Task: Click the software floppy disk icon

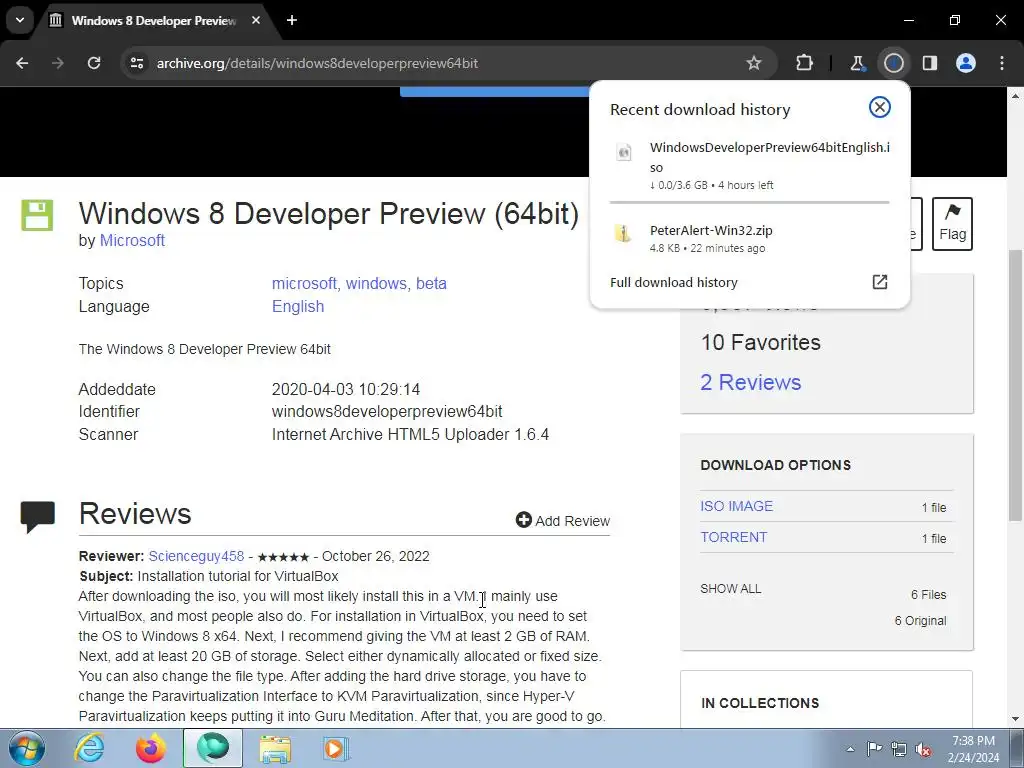Action: pos(37,216)
